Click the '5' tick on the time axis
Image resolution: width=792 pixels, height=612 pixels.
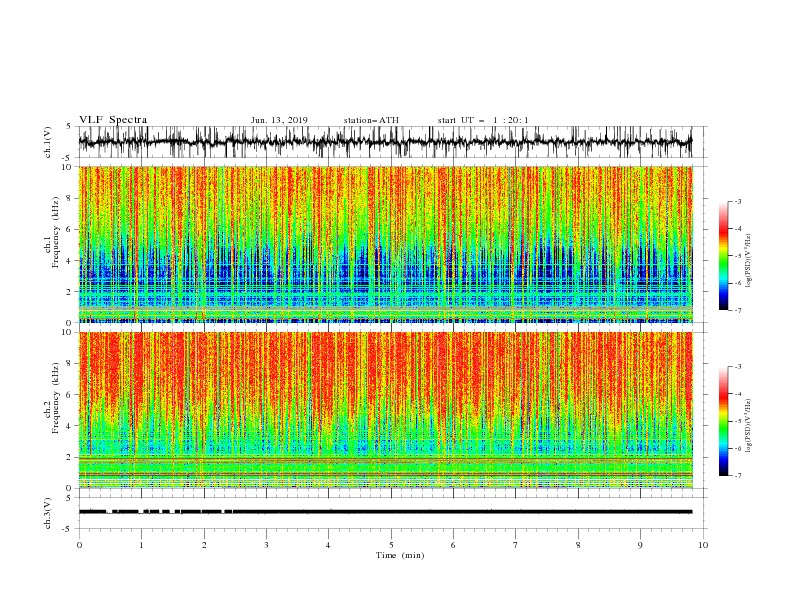(x=391, y=545)
